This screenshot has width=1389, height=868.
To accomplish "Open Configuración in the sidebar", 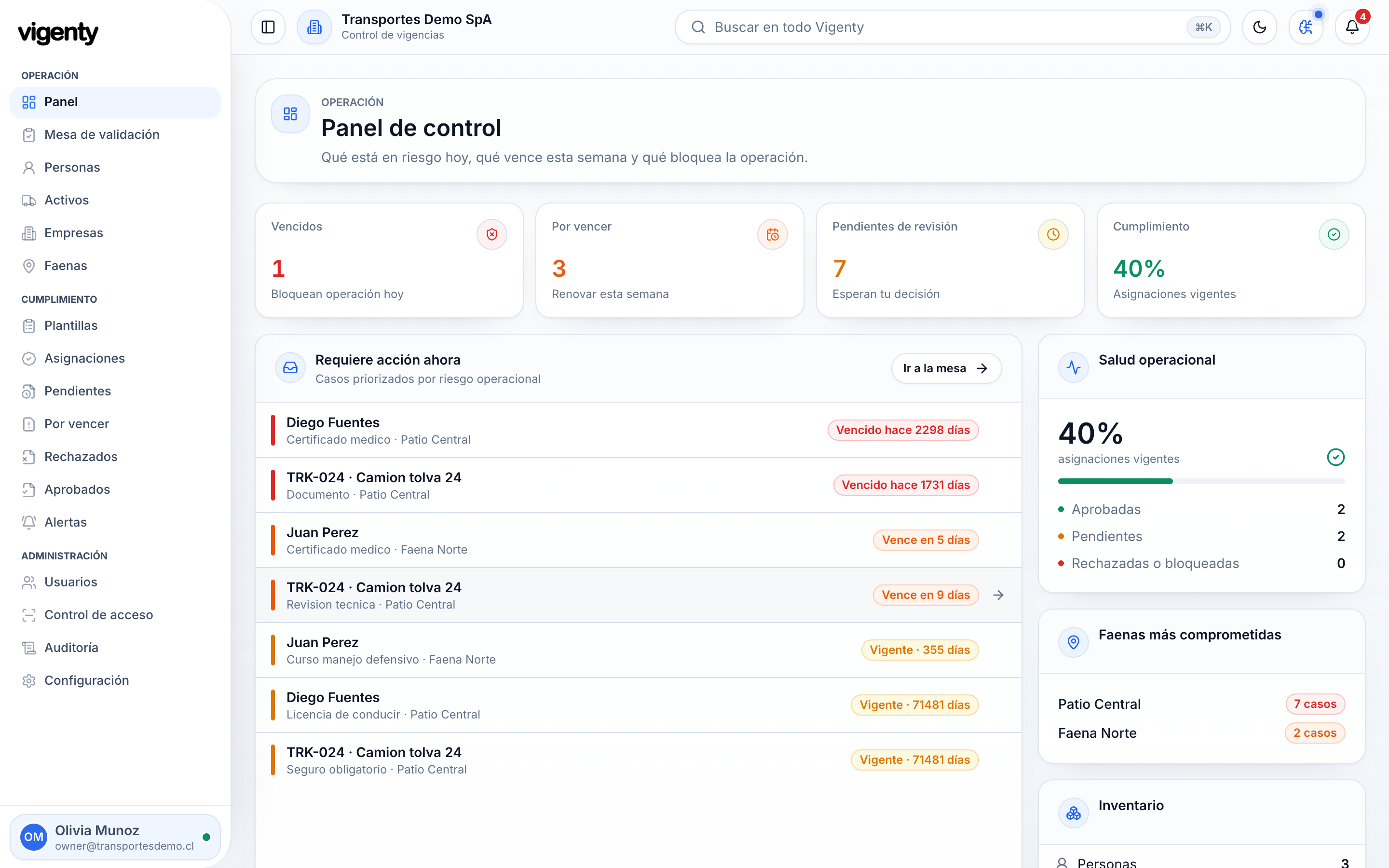I will [x=115, y=680].
